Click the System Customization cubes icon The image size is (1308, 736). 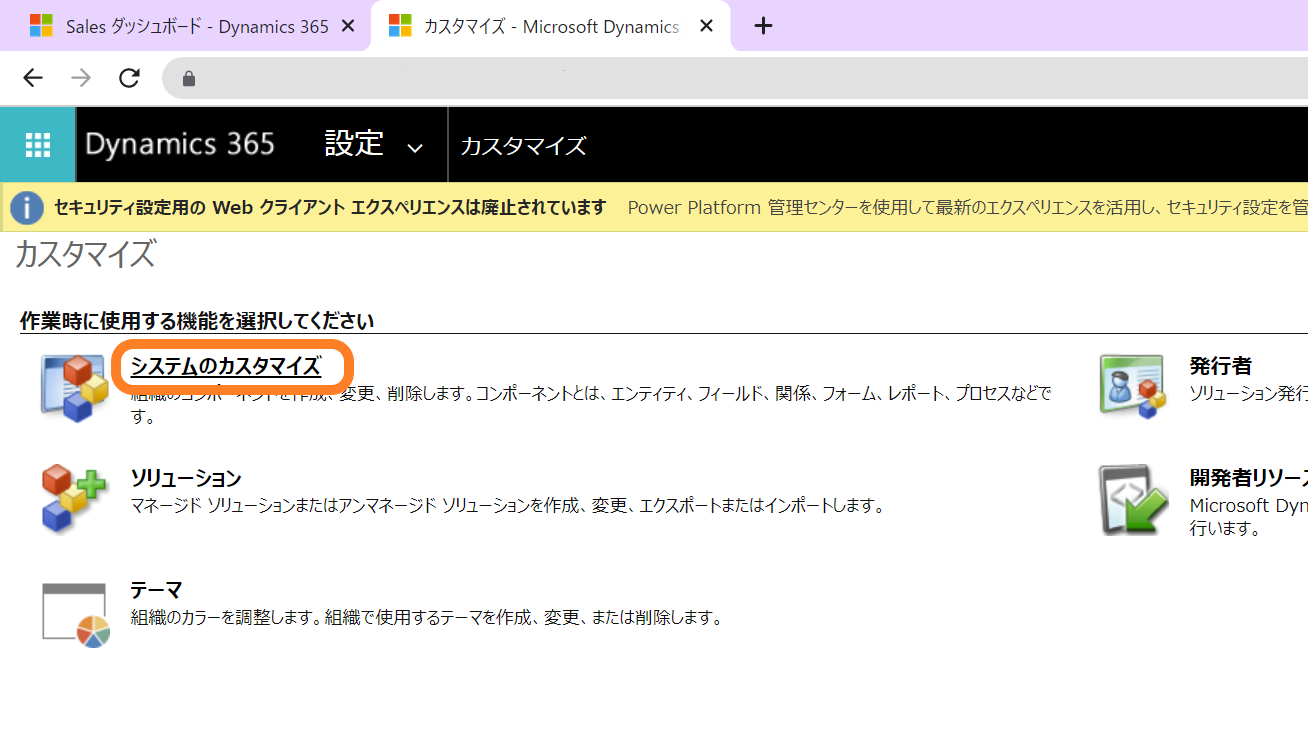pyautogui.click(x=74, y=387)
